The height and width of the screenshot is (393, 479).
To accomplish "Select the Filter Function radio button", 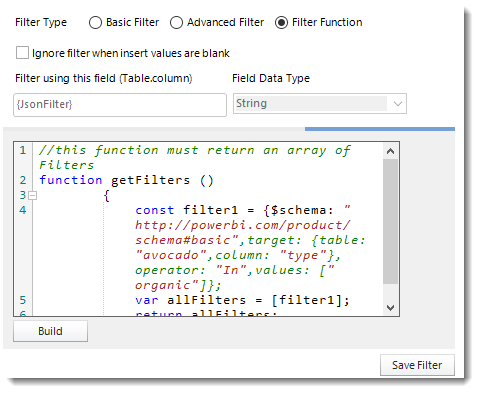I will [281, 23].
